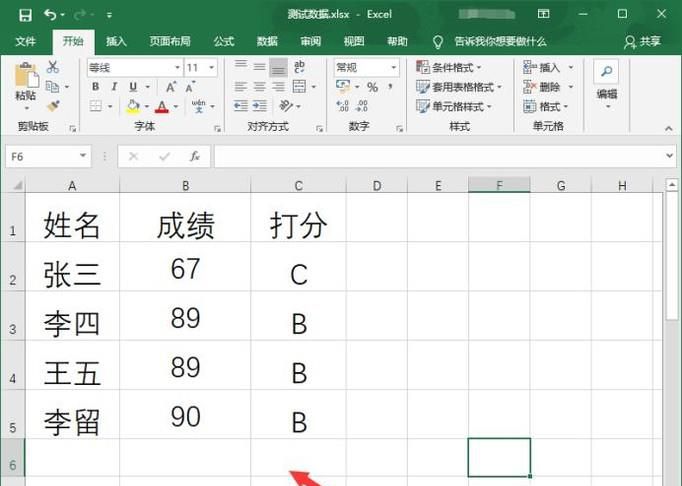Click Select All triangle corner
This screenshot has height=486, width=682.
[x=17, y=185]
